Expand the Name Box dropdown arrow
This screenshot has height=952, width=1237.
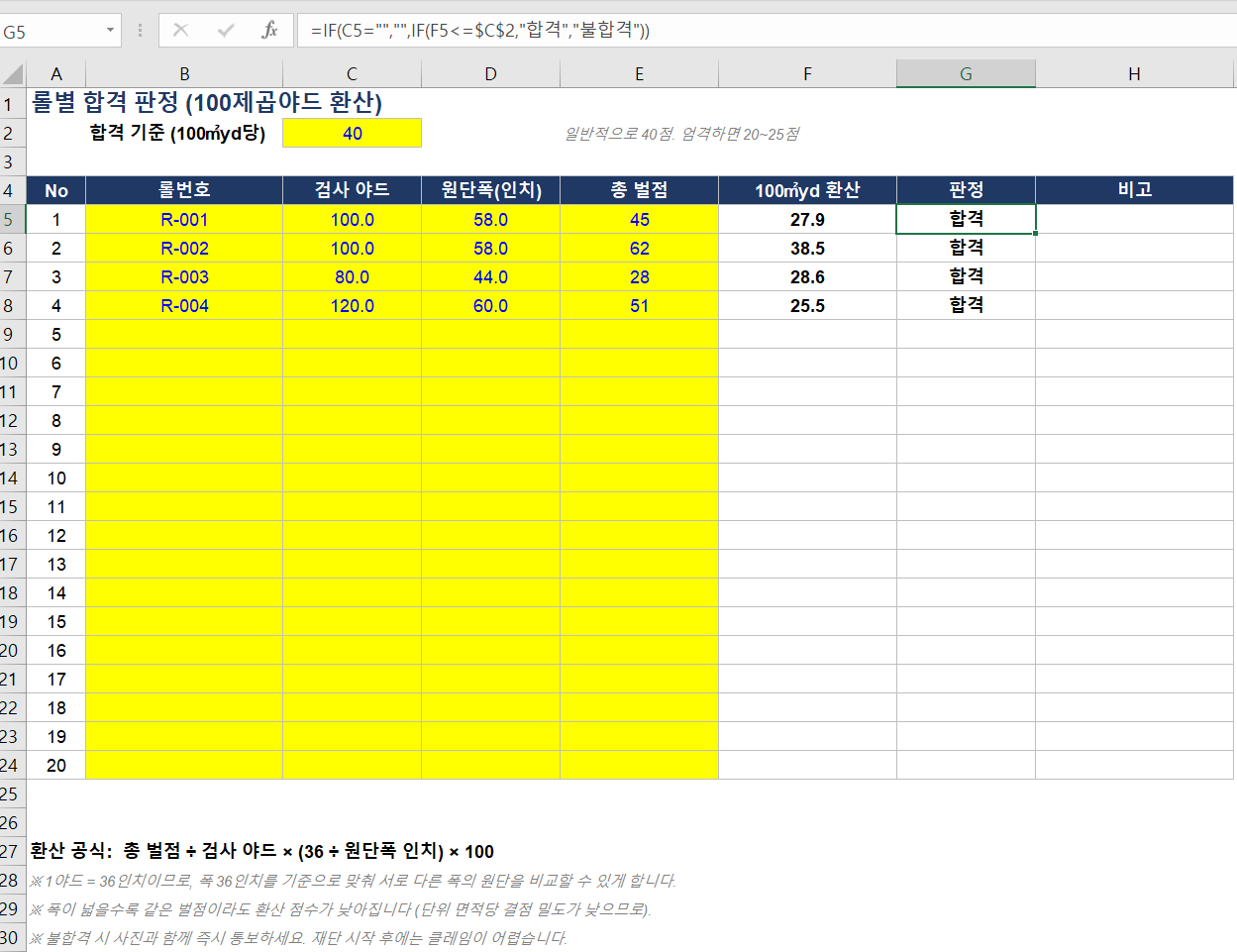click(110, 31)
